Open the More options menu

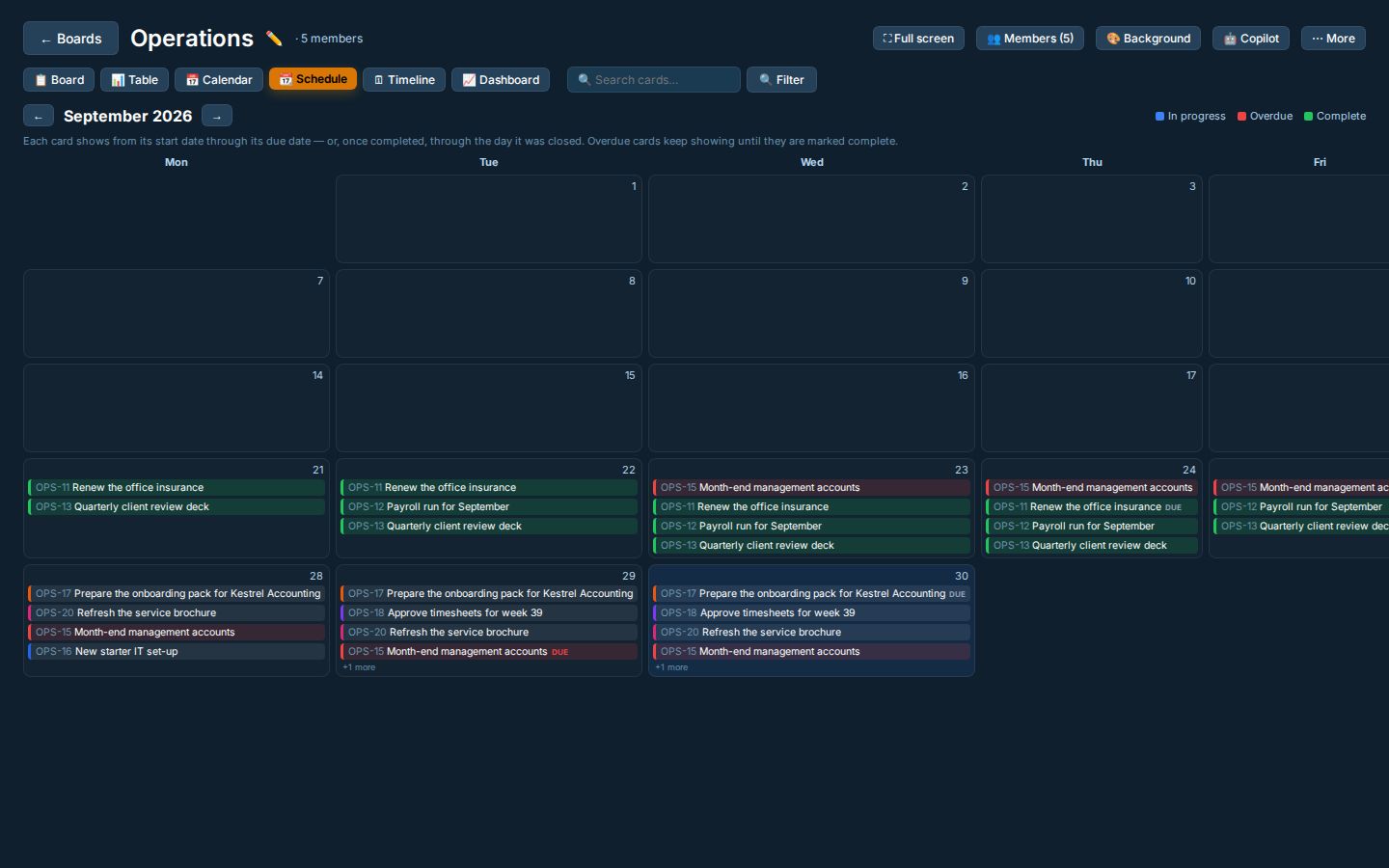pos(1333,39)
